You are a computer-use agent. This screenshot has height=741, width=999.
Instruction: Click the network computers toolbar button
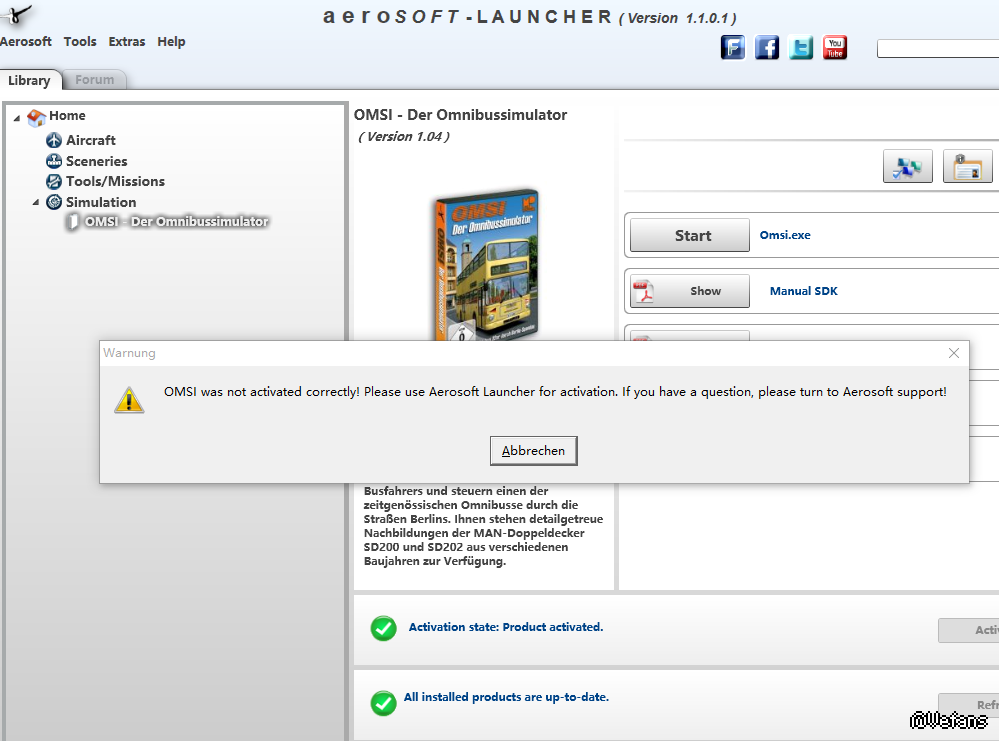(908, 166)
